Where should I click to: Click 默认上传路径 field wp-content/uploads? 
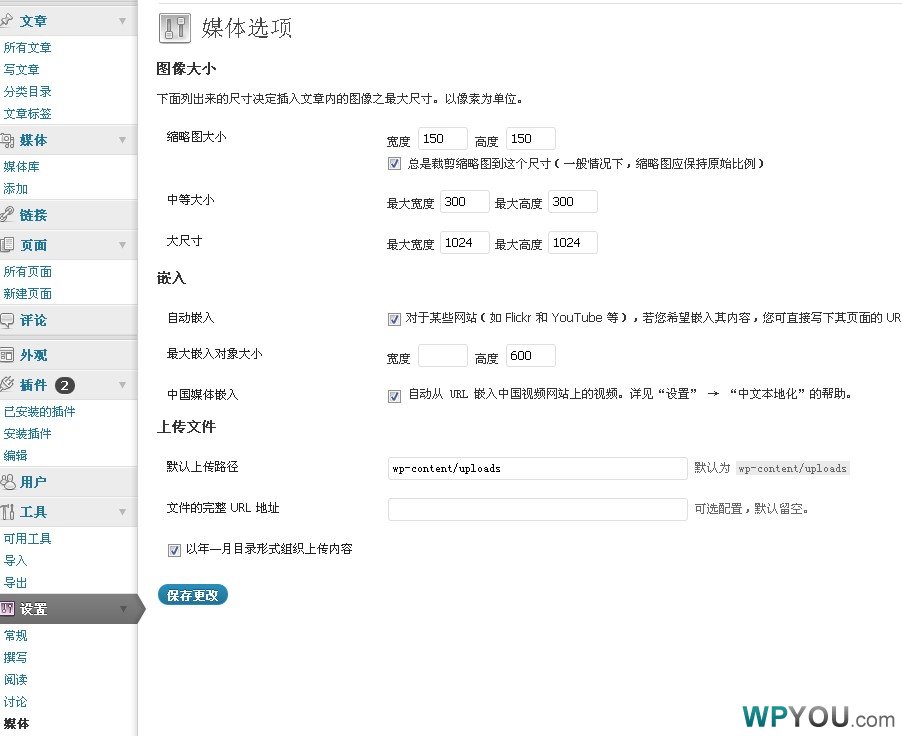[x=537, y=468]
